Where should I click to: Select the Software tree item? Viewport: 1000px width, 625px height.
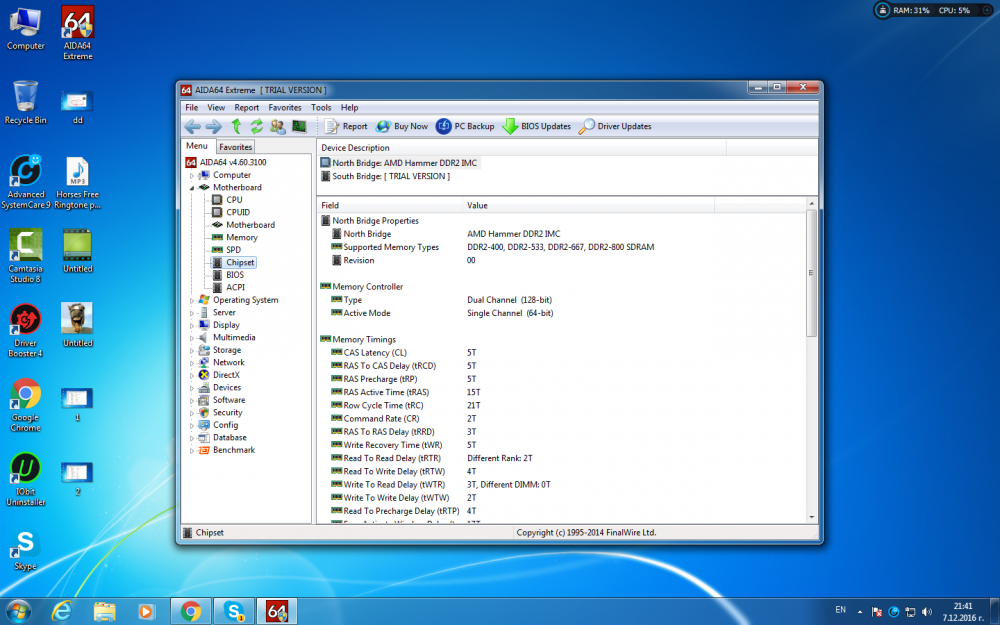[228, 400]
